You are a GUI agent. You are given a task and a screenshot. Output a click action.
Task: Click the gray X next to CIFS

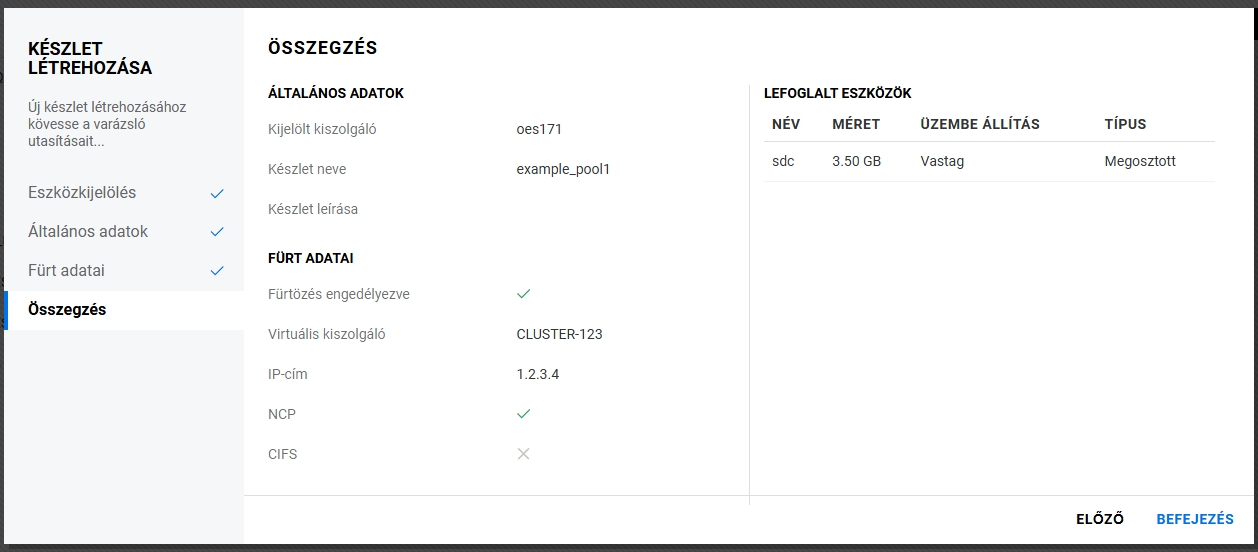(523, 454)
